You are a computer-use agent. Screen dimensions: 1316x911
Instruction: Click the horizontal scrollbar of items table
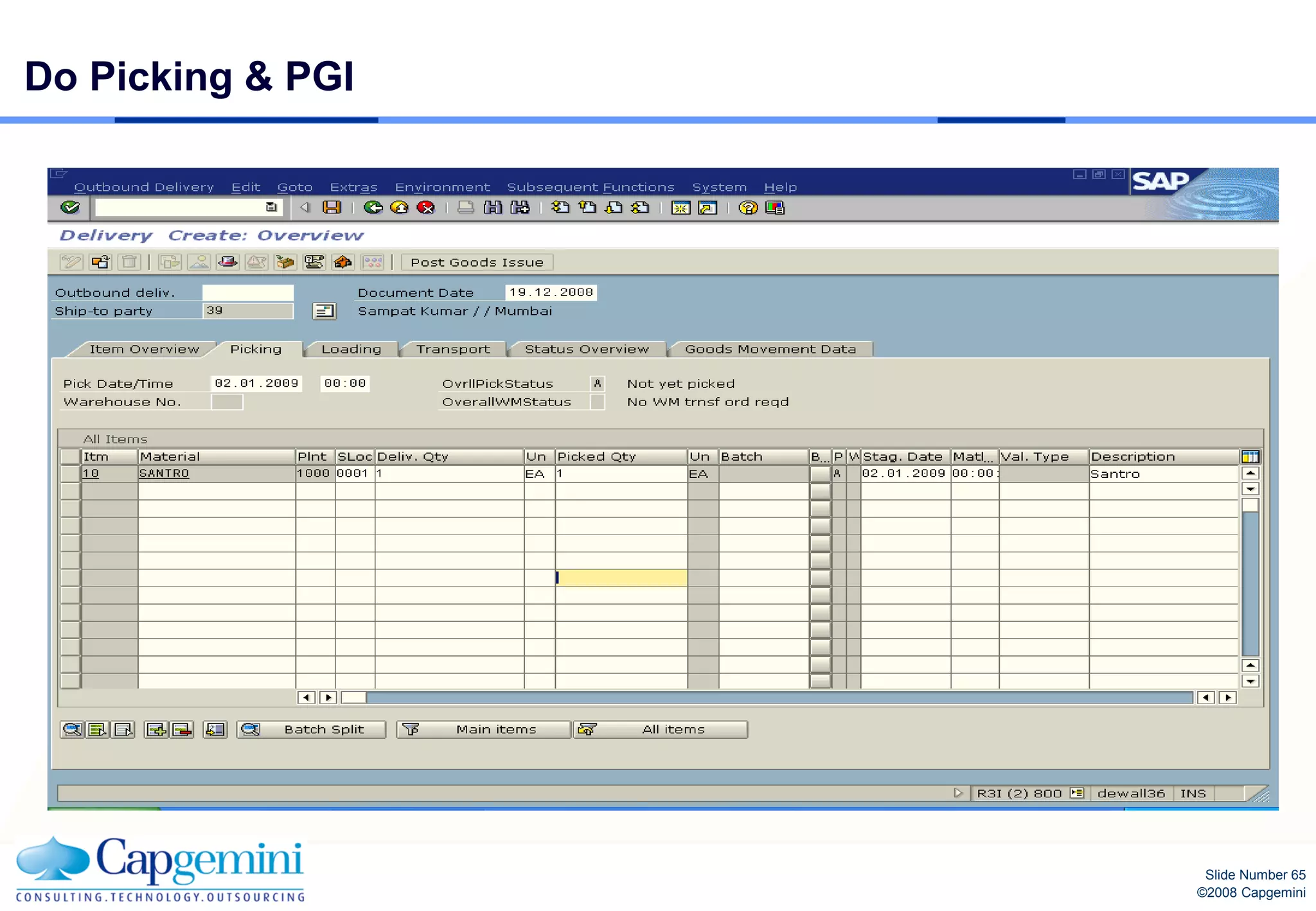click(767, 697)
